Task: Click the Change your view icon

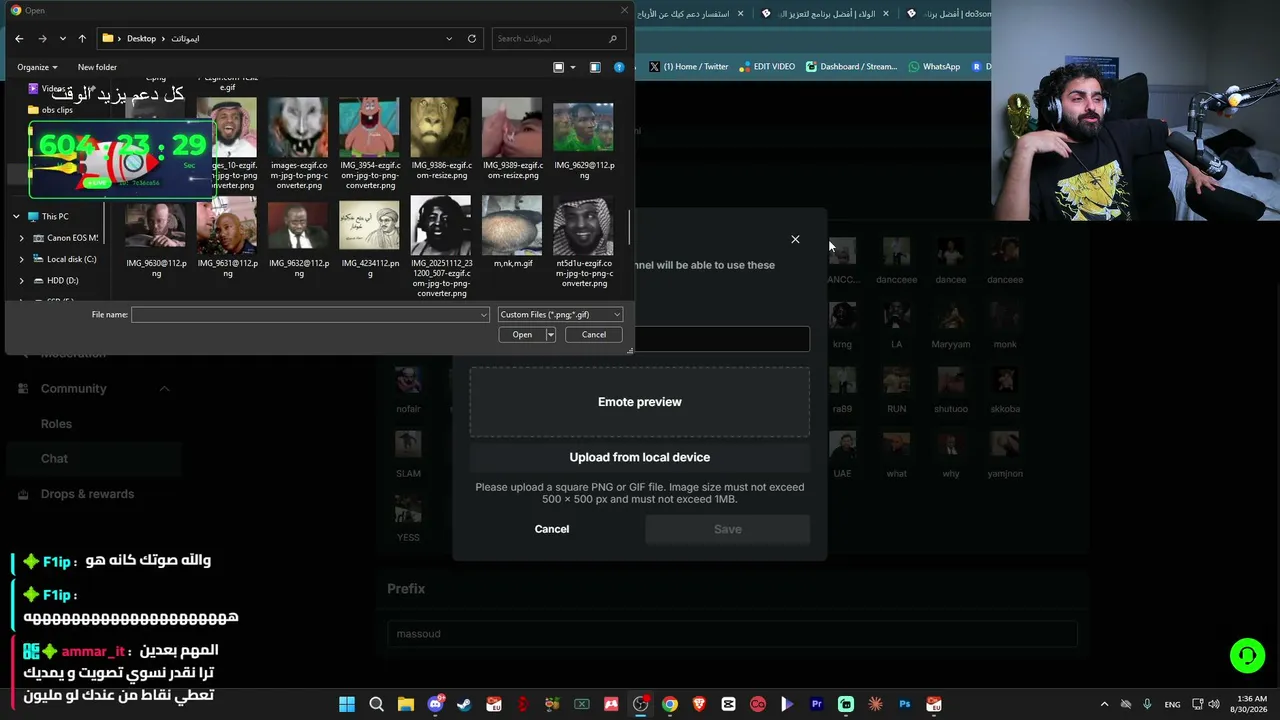Action: pos(559,67)
